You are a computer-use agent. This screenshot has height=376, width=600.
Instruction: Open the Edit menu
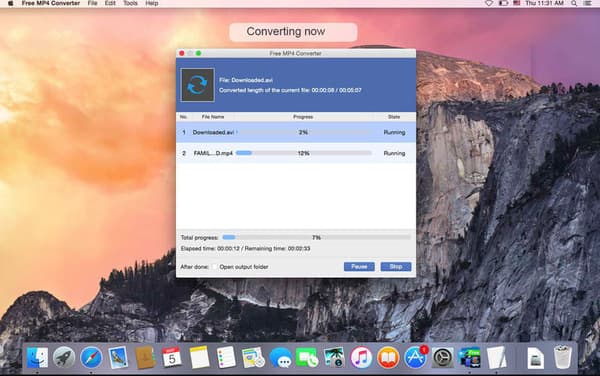(110, 3)
